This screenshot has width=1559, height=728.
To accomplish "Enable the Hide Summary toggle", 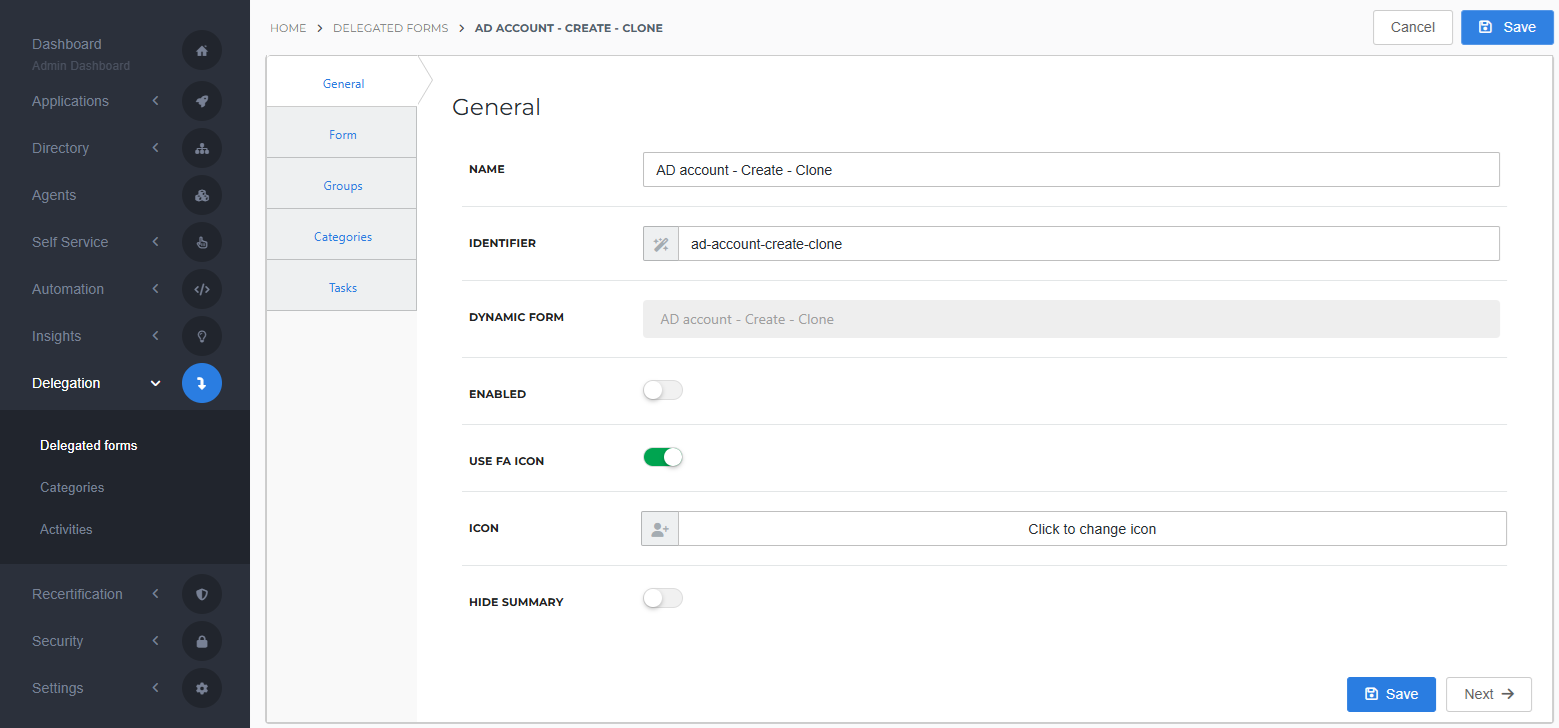I will click(x=662, y=598).
